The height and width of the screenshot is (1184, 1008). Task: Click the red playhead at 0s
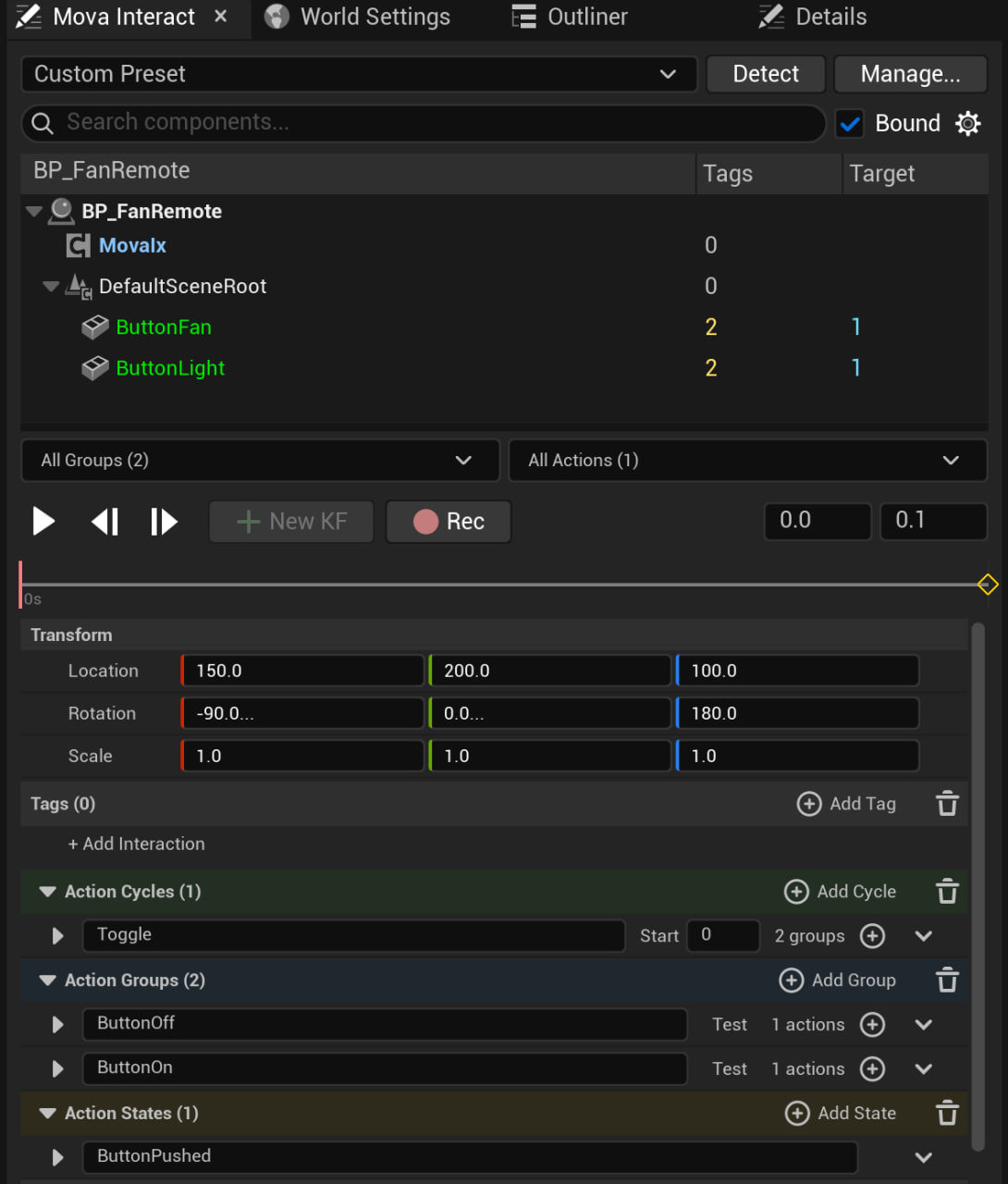(20, 585)
